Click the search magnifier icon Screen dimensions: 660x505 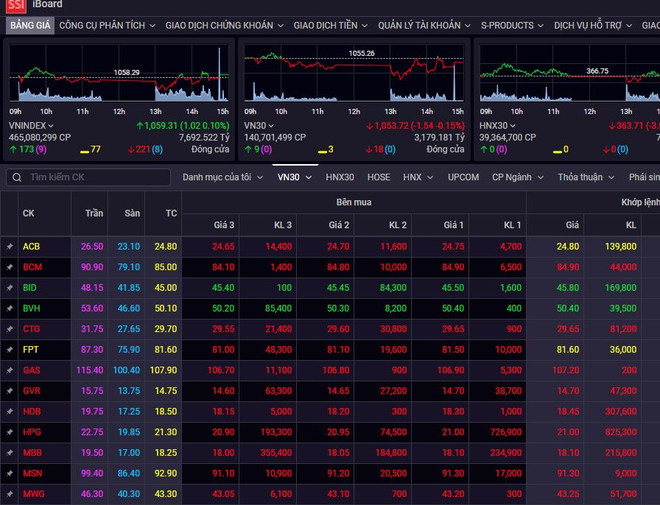click(x=17, y=177)
